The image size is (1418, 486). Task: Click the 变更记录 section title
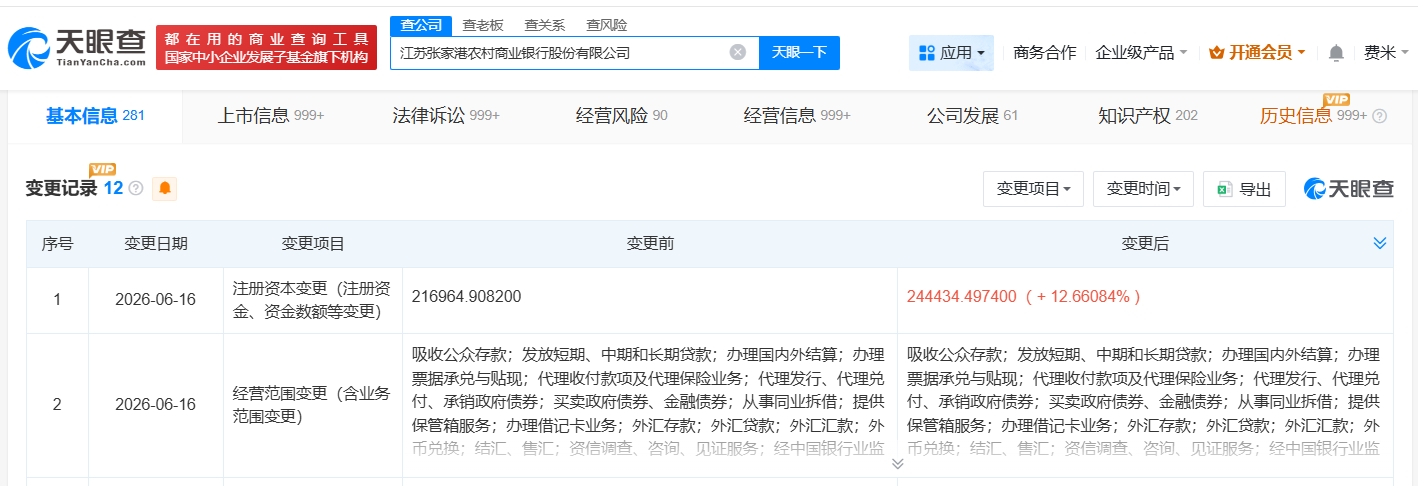tap(61, 188)
